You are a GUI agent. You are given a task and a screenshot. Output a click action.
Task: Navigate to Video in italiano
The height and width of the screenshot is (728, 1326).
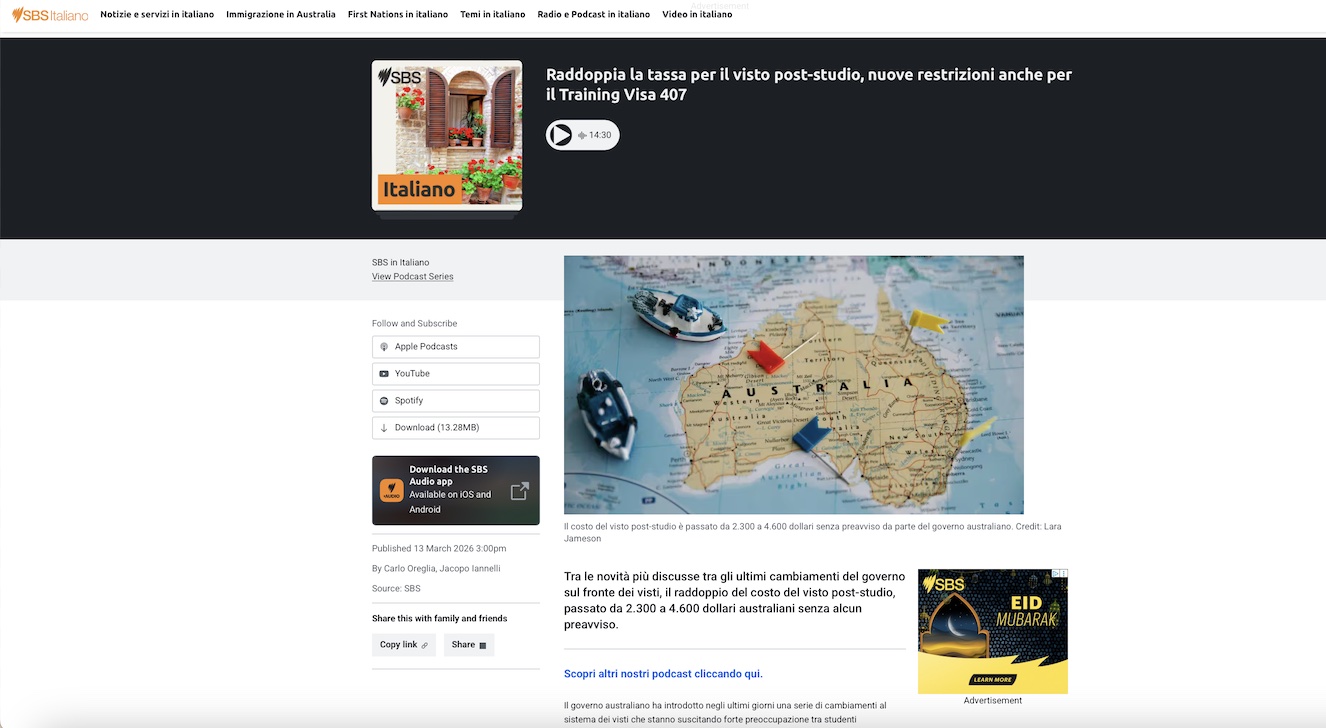[x=697, y=15]
